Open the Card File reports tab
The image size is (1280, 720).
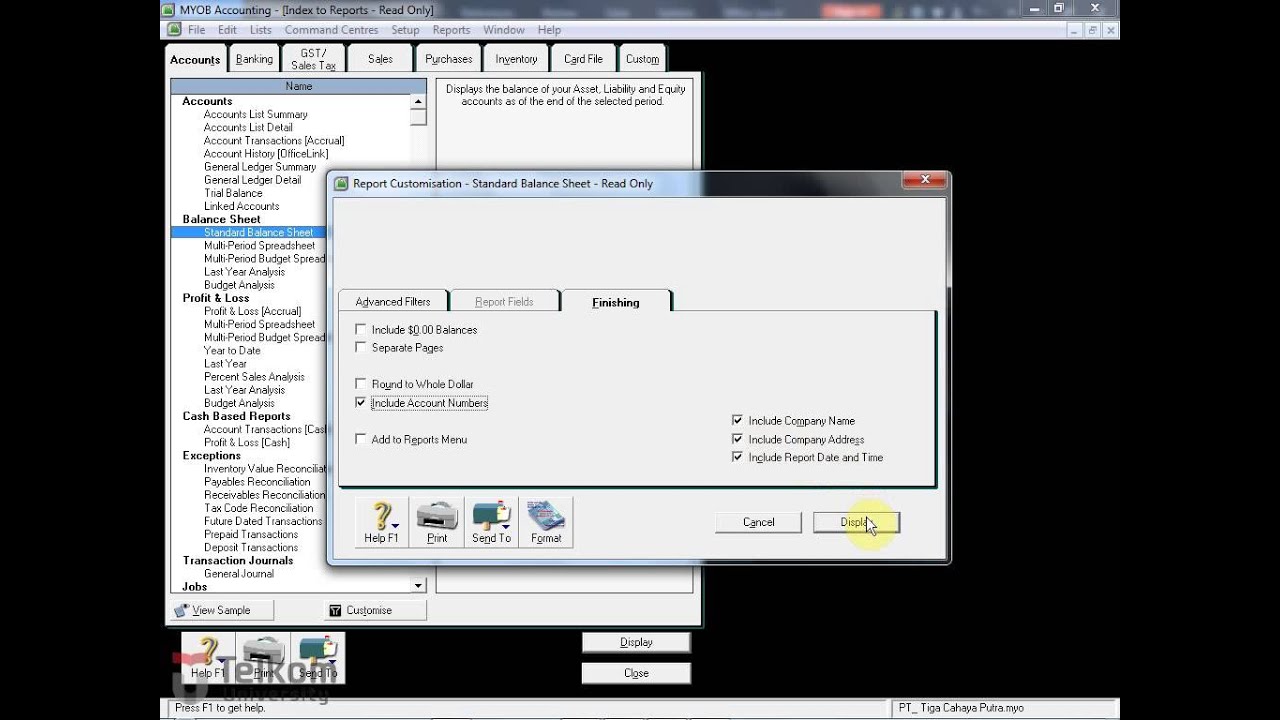(583, 59)
